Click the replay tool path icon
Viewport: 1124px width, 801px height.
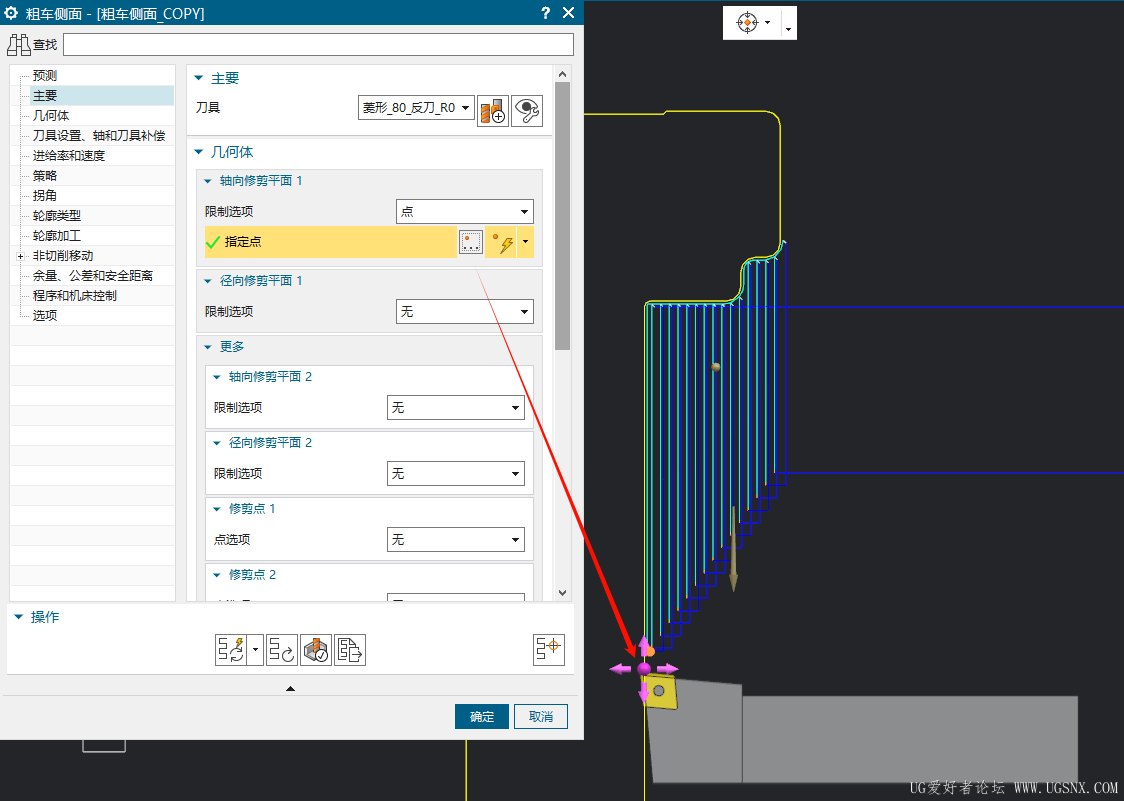click(x=282, y=650)
